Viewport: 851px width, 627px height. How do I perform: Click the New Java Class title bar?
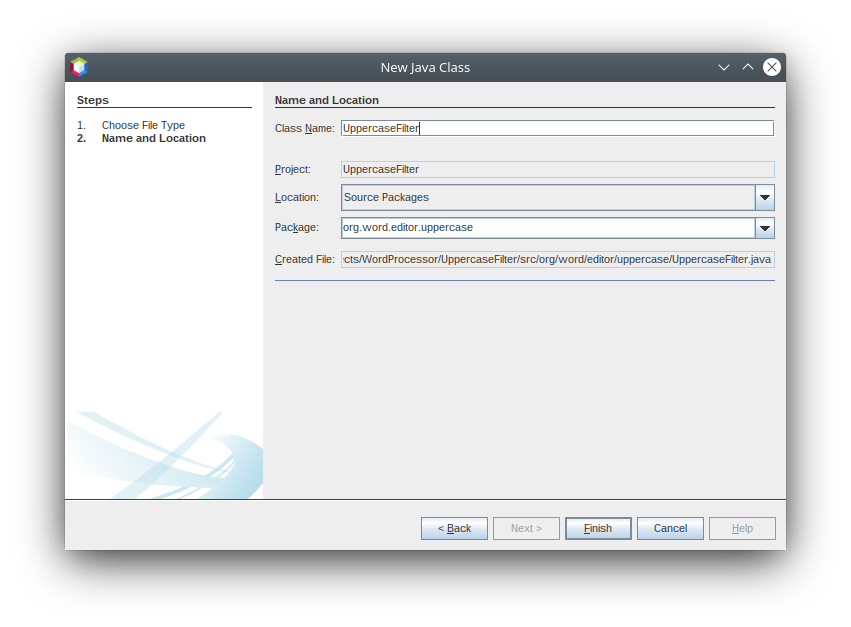tap(425, 67)
